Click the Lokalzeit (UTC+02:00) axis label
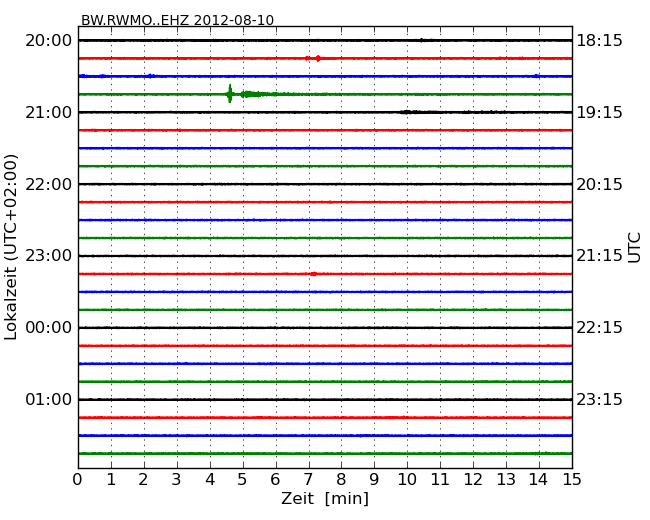This screenshot has width=650, height=520. (x=11, y=247)
